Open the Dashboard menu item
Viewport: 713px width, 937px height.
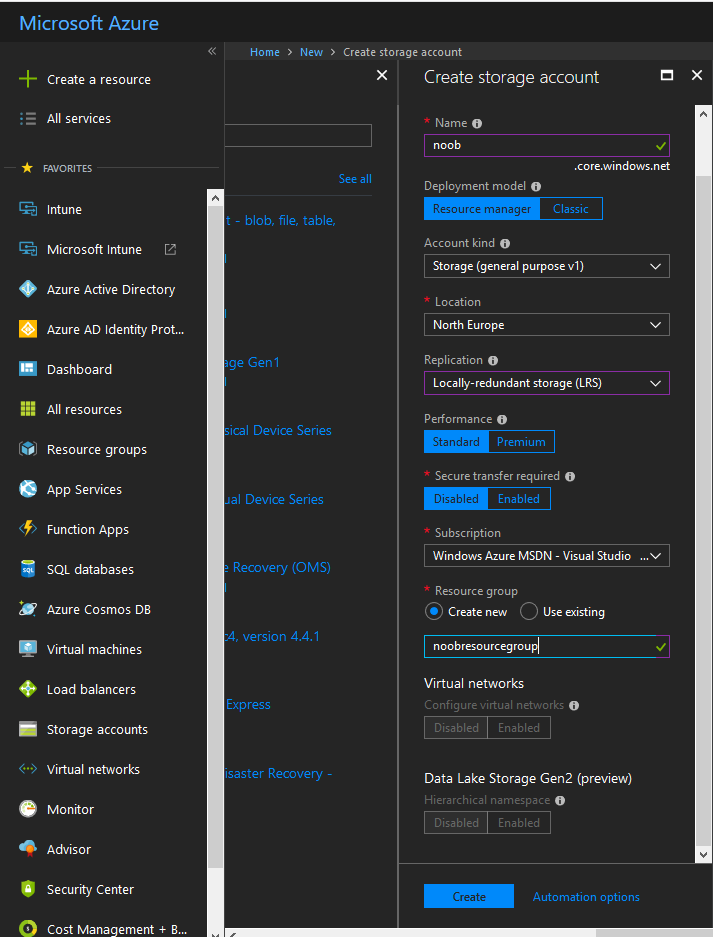pyautogui.click(x=79, y=369)
